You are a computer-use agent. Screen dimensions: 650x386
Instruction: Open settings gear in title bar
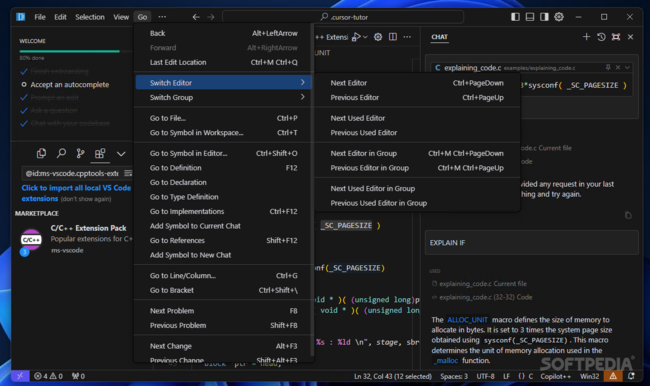(x=559, y=17)
